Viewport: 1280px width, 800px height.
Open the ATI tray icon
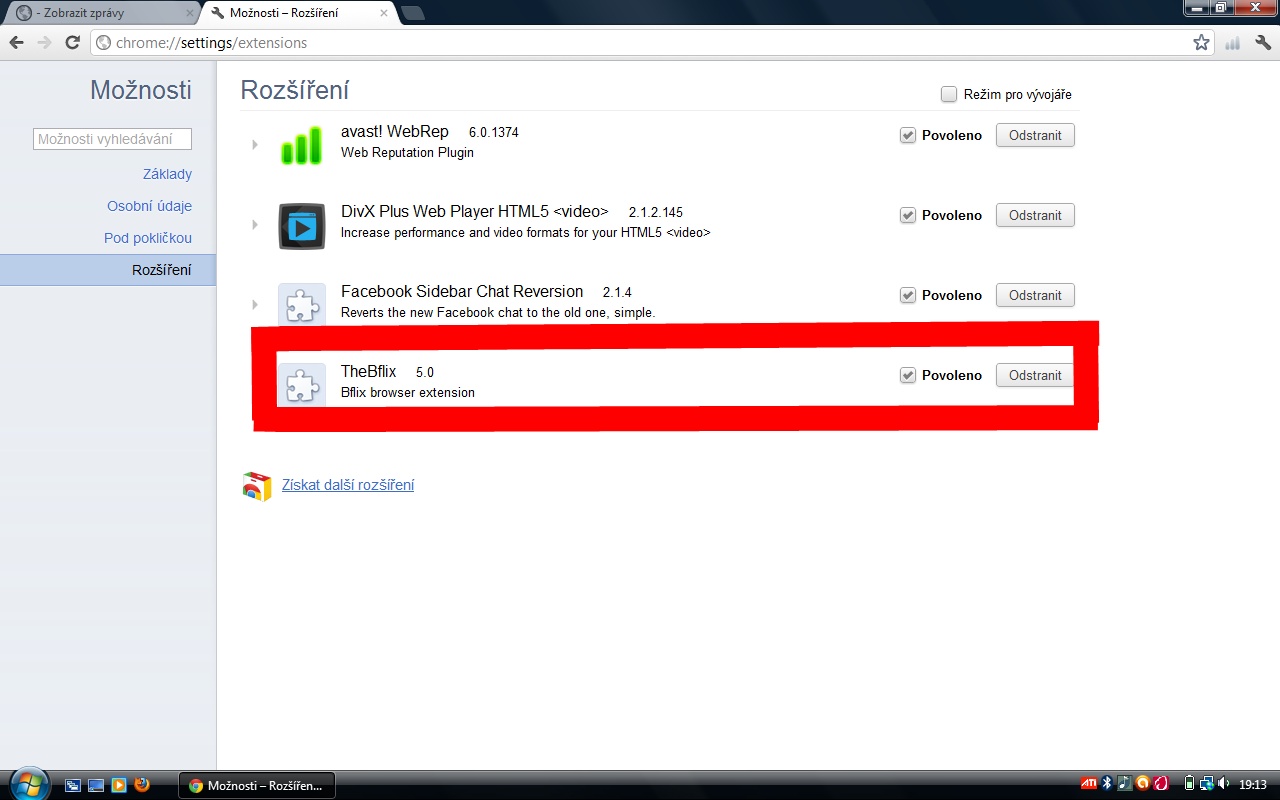(x=1089, y=783)
